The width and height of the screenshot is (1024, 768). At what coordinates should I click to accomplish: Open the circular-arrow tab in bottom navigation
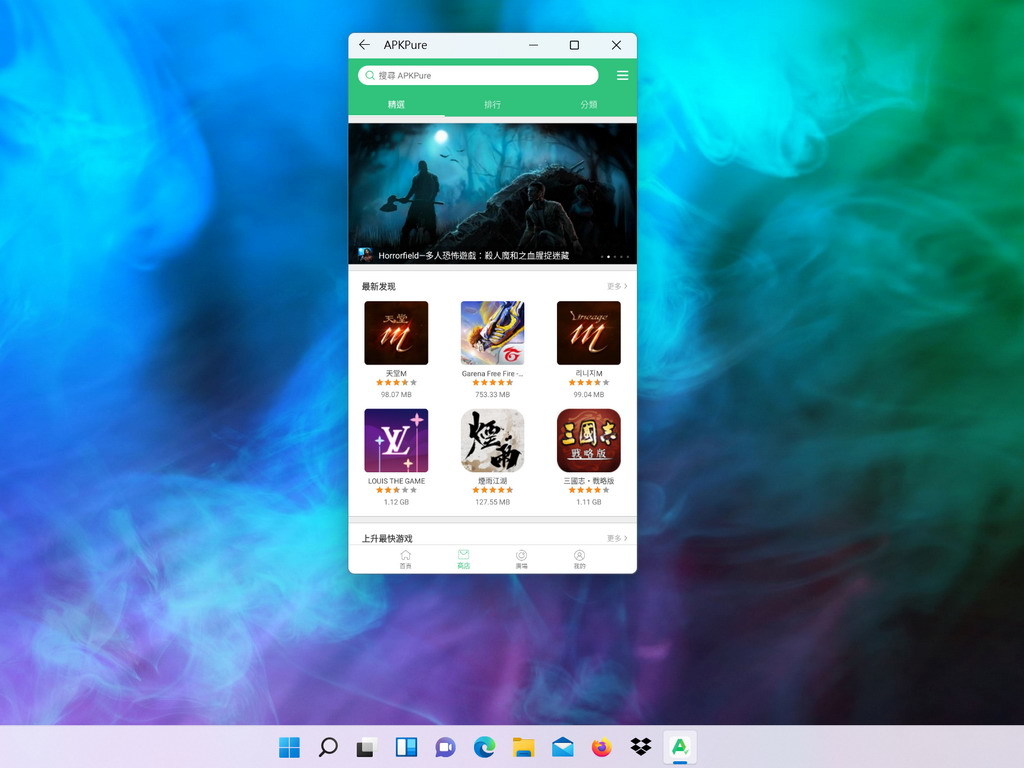pyautogui.click(x=521, y=559)
